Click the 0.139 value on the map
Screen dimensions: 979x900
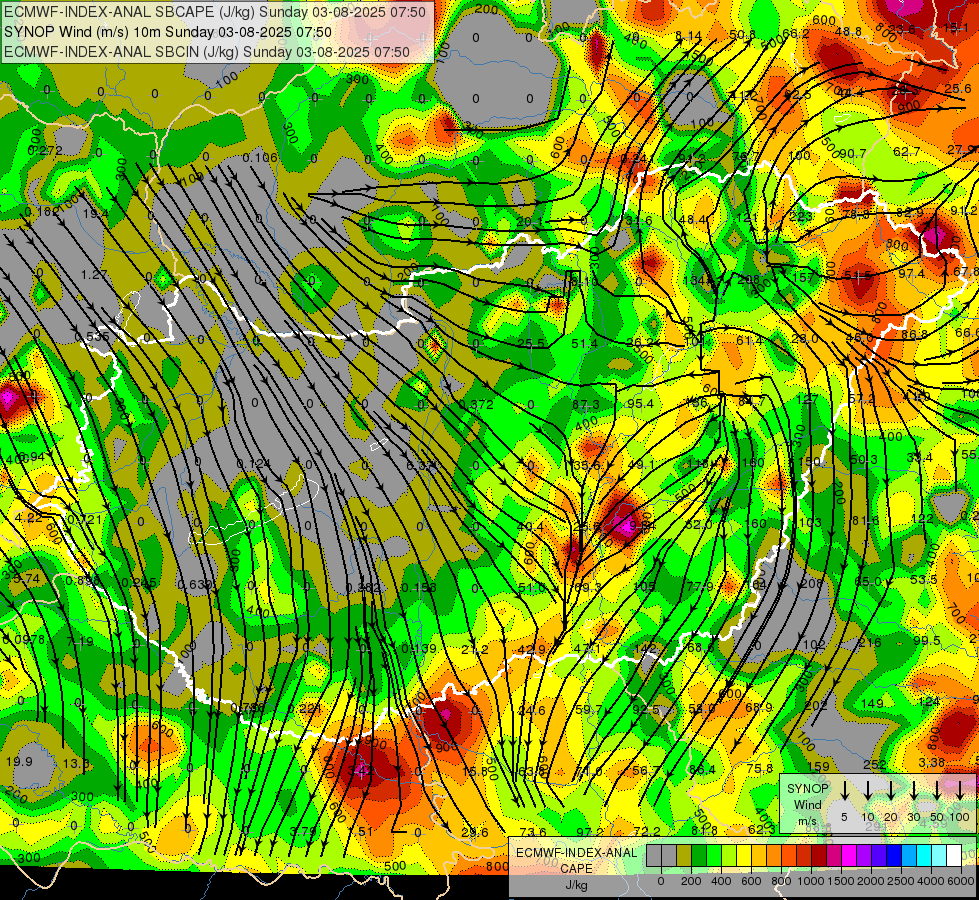coord(419,648)
